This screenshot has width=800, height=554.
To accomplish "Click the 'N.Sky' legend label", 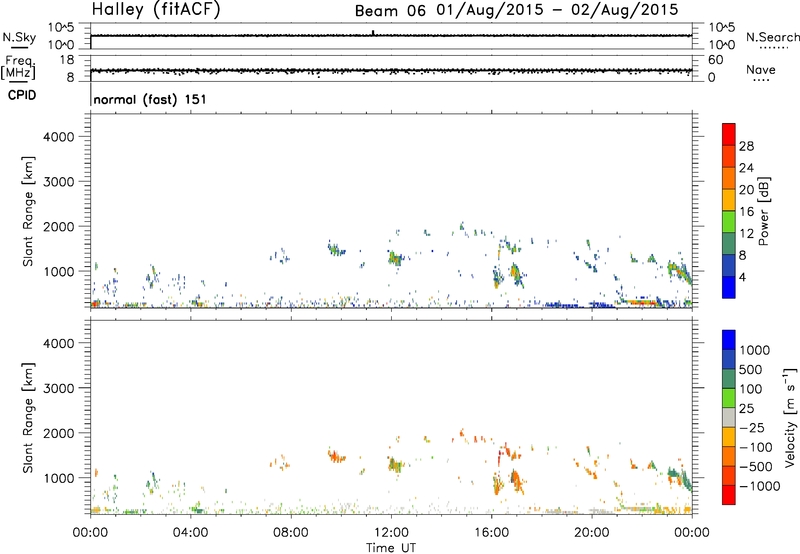I will [x=19, y=37].
